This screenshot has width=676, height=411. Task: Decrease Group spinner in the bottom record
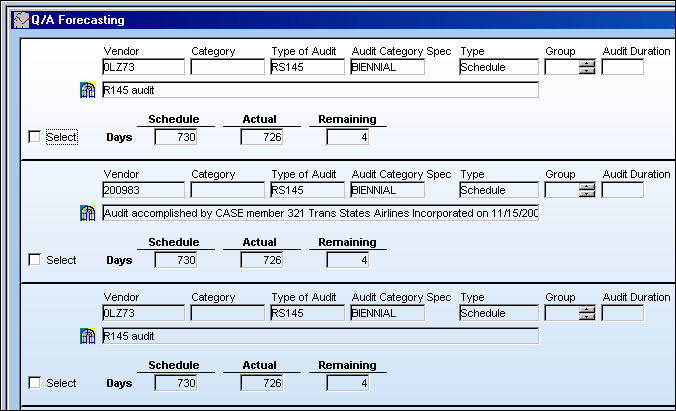pyautogui.click(x=587, y=316)
